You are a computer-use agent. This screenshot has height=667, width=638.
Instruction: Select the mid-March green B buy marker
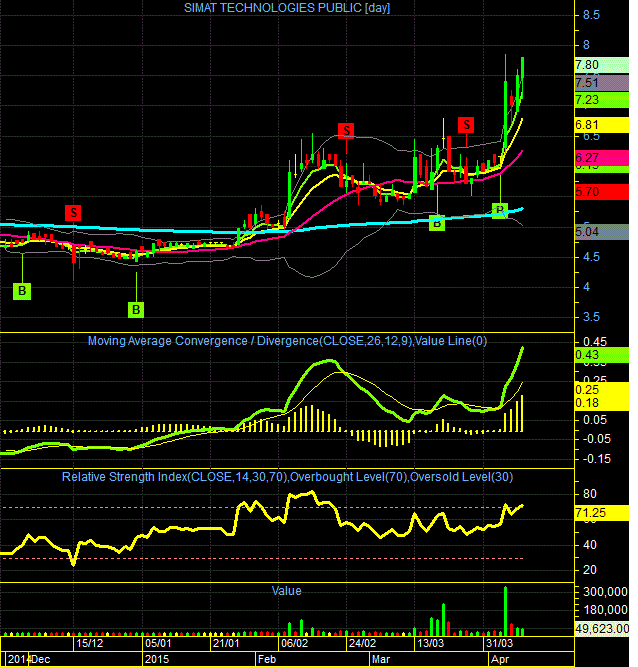pos(437,223)
